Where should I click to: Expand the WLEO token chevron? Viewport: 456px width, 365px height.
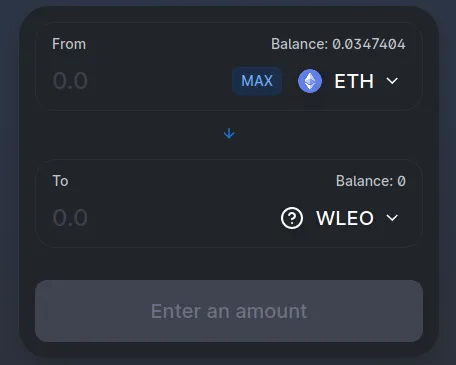(392, 218)
